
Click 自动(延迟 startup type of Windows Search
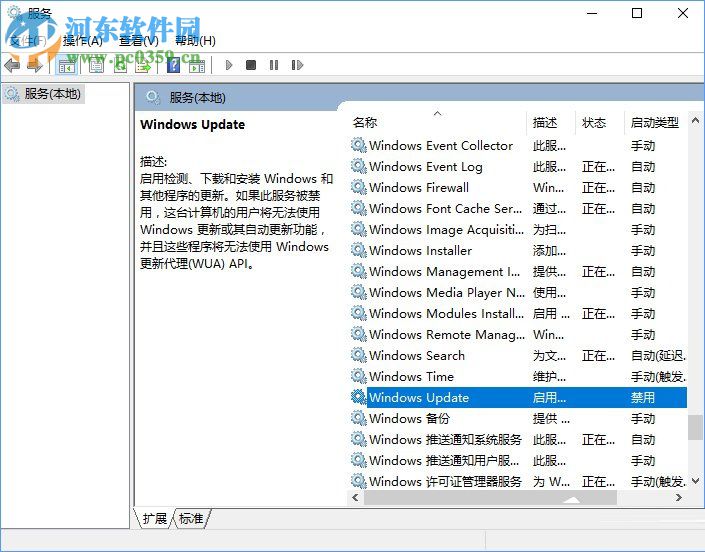tap(658, 355)
